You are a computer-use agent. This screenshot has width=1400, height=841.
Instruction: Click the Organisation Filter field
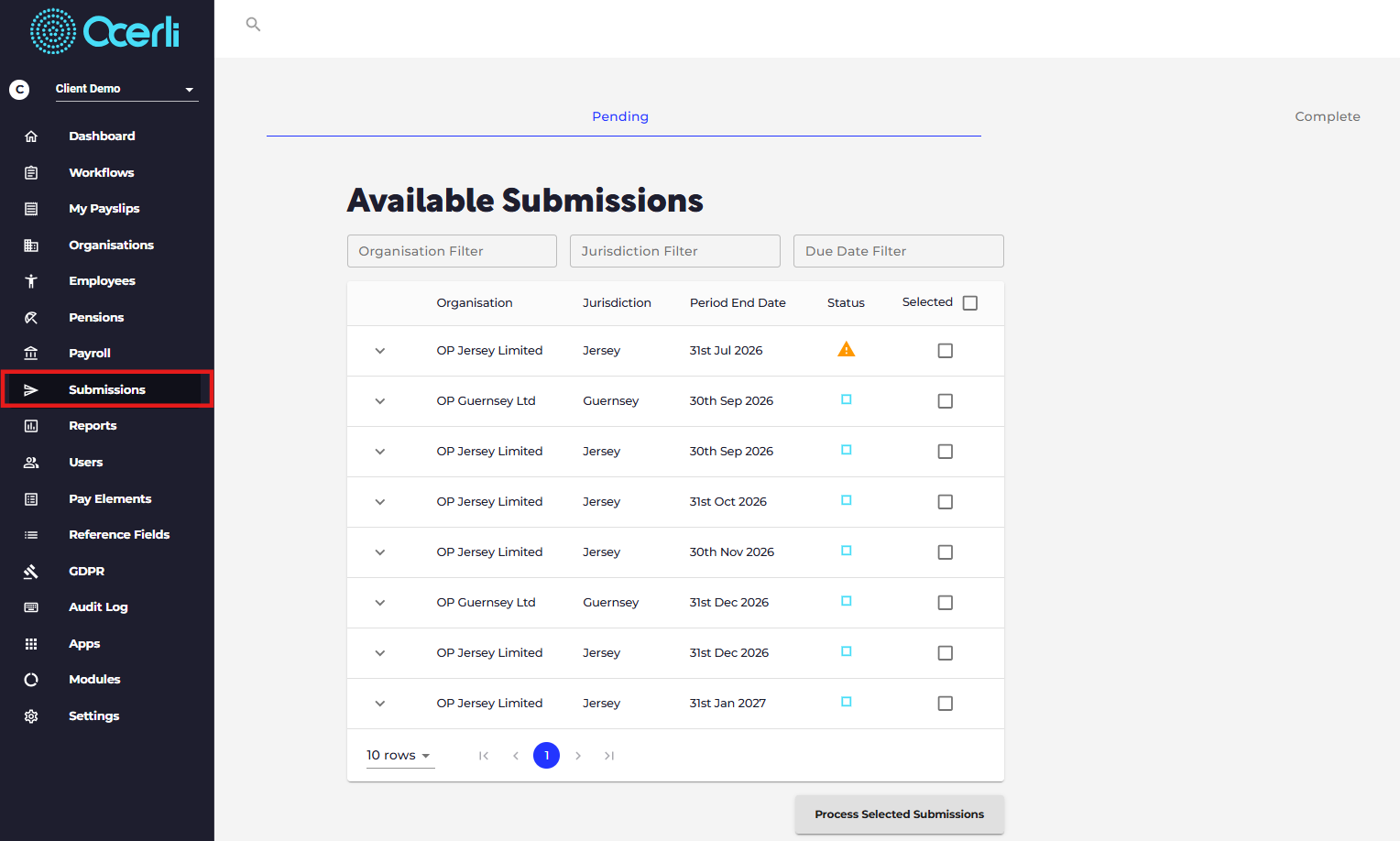click(x=452, y=251)
